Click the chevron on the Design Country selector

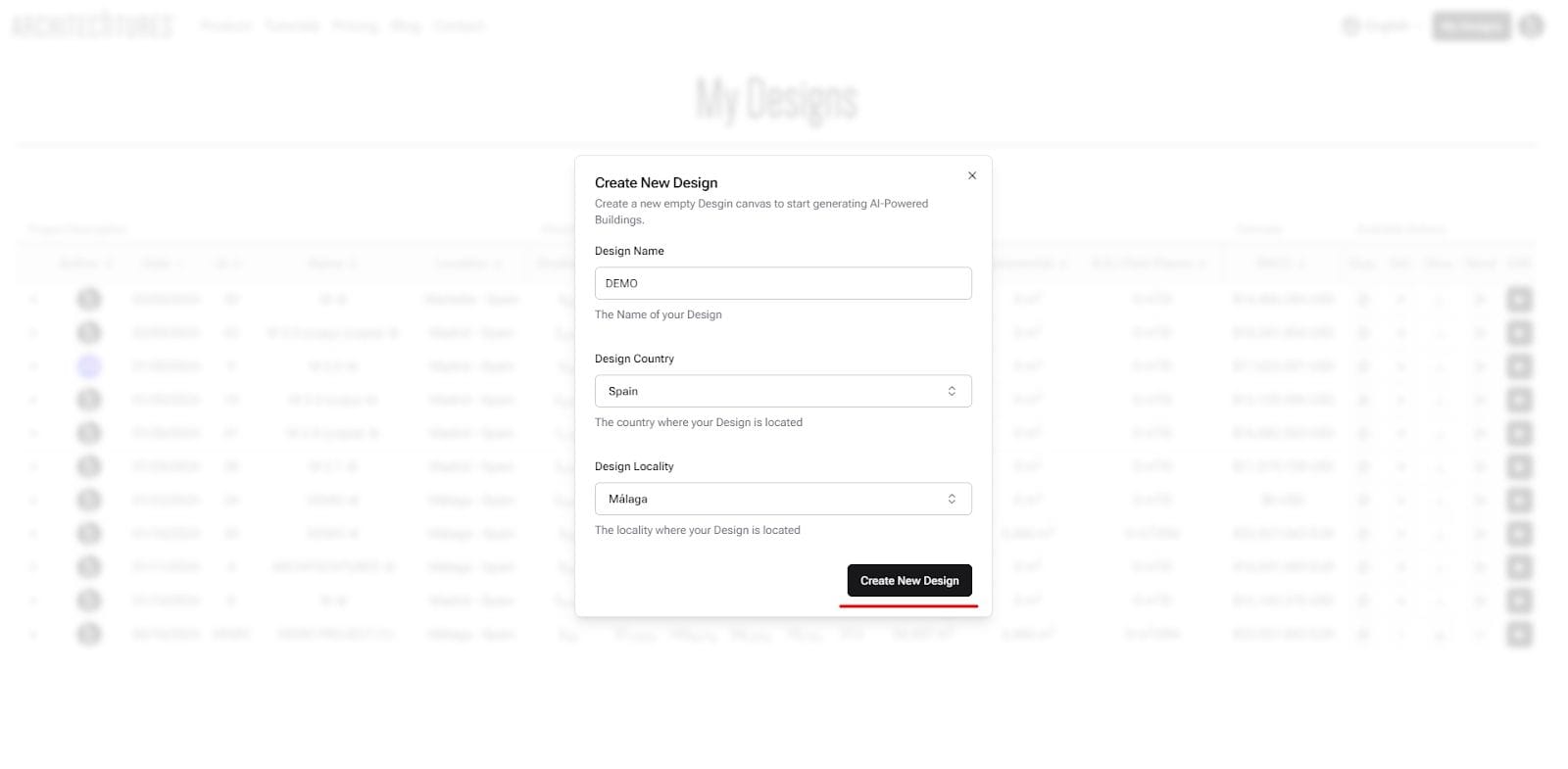pyautogui.click(x=952, y=390)
